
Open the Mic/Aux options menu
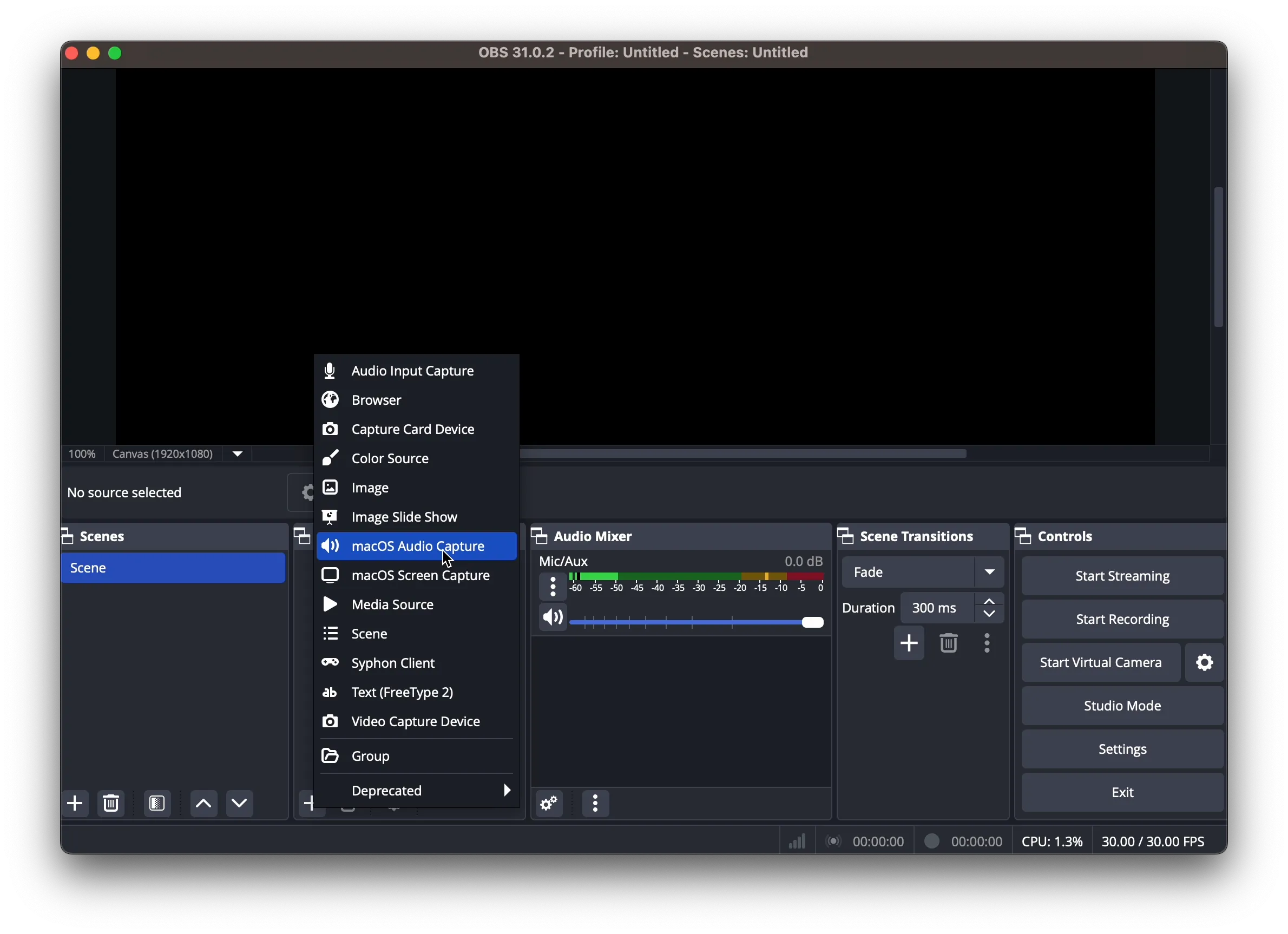[x=553, y=587]
